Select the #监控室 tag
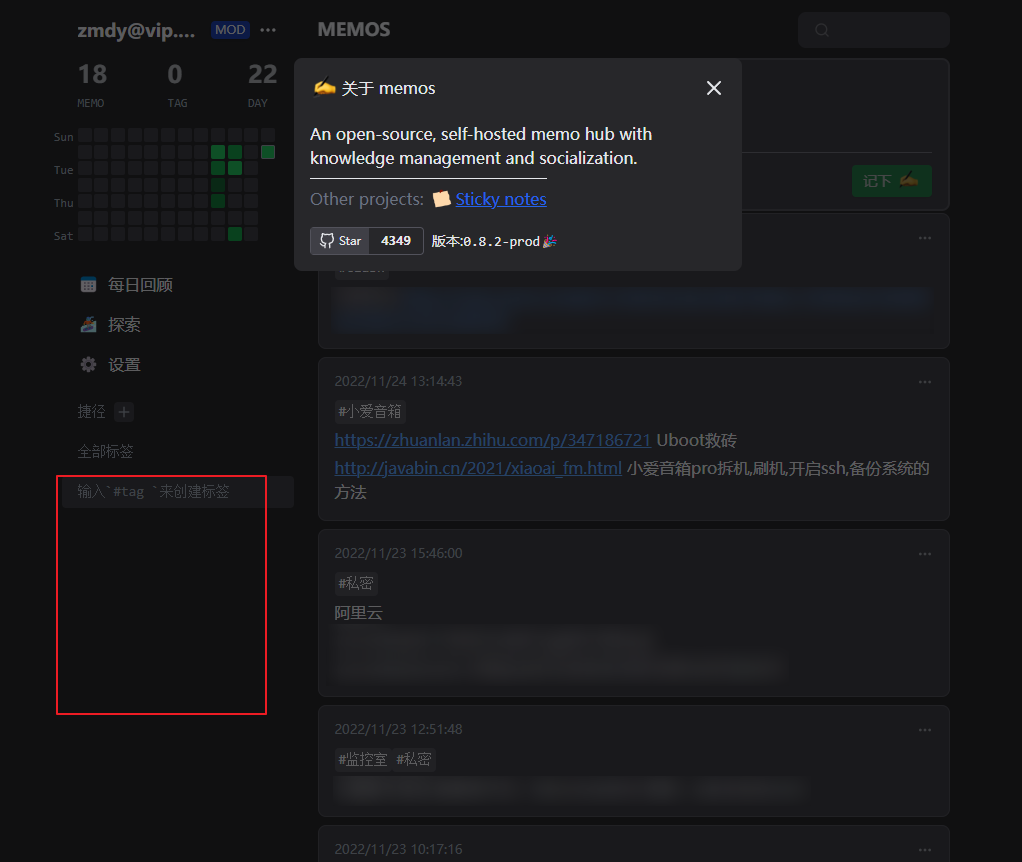 click(362, 759)
